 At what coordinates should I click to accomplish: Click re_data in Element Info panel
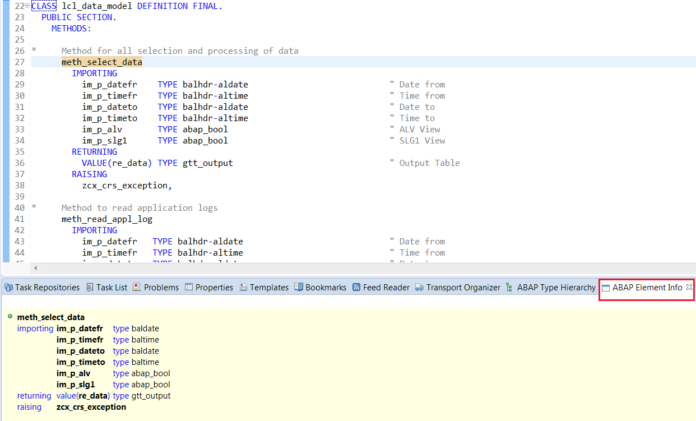(93, 396)
